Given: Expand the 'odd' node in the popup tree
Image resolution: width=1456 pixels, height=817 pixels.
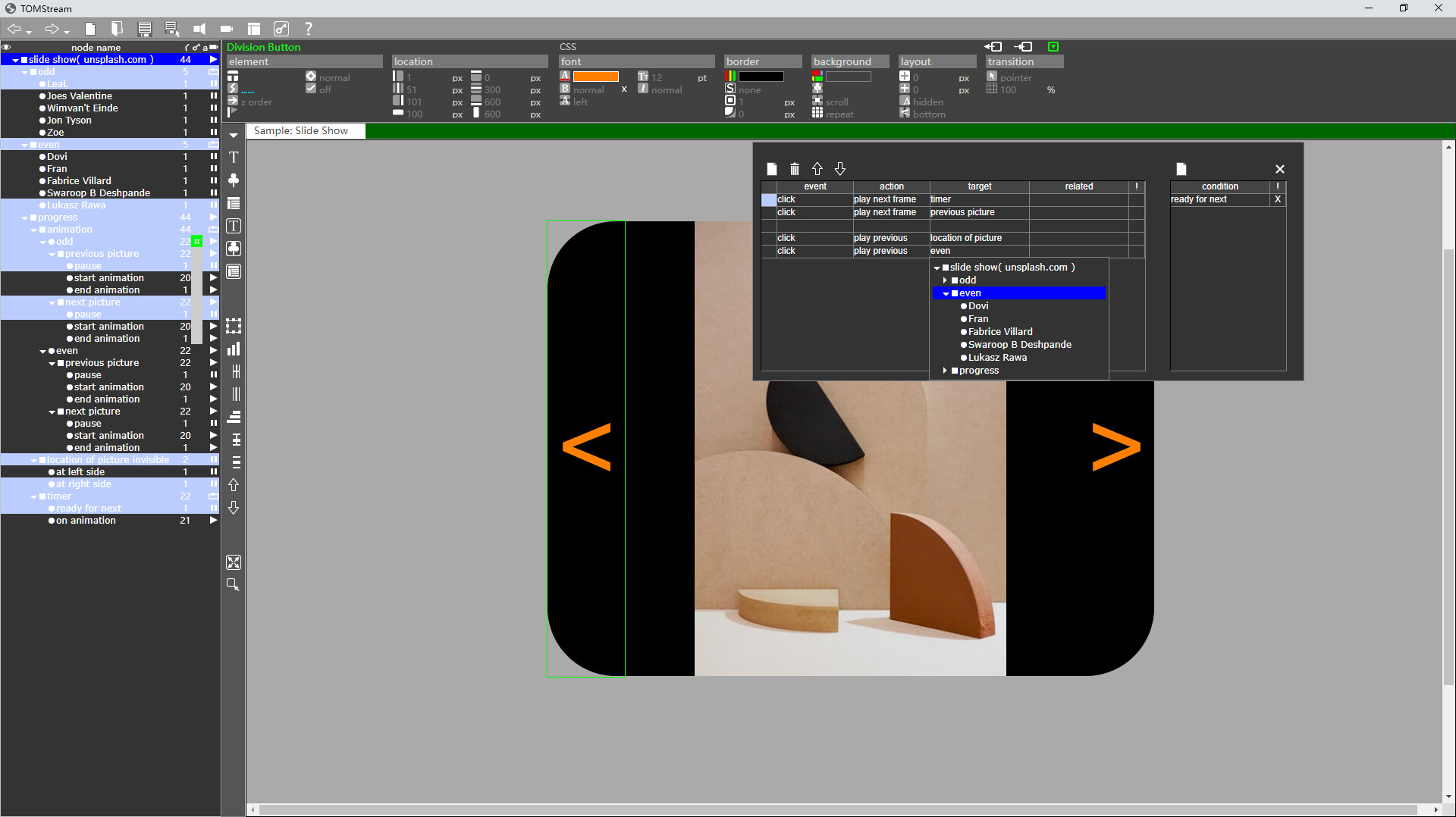Looking at the screenshot, I should (x=945, y=280).
